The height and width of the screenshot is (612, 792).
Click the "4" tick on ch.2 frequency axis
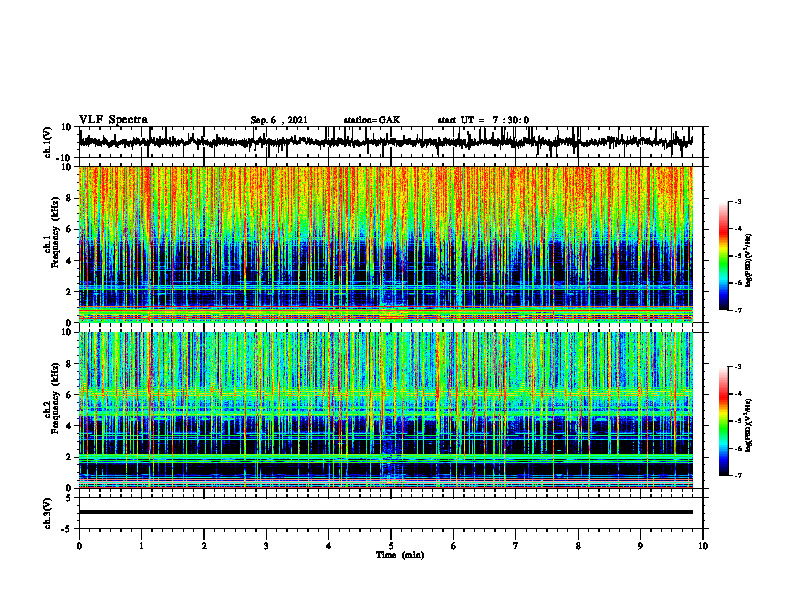69,426
